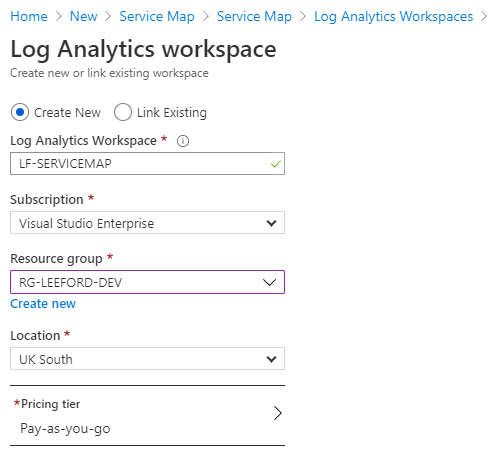The height and width of the screenshot is (463, 498).
Task: Click the Location dropdown arrow icon
Action: (x=272, y=359)
